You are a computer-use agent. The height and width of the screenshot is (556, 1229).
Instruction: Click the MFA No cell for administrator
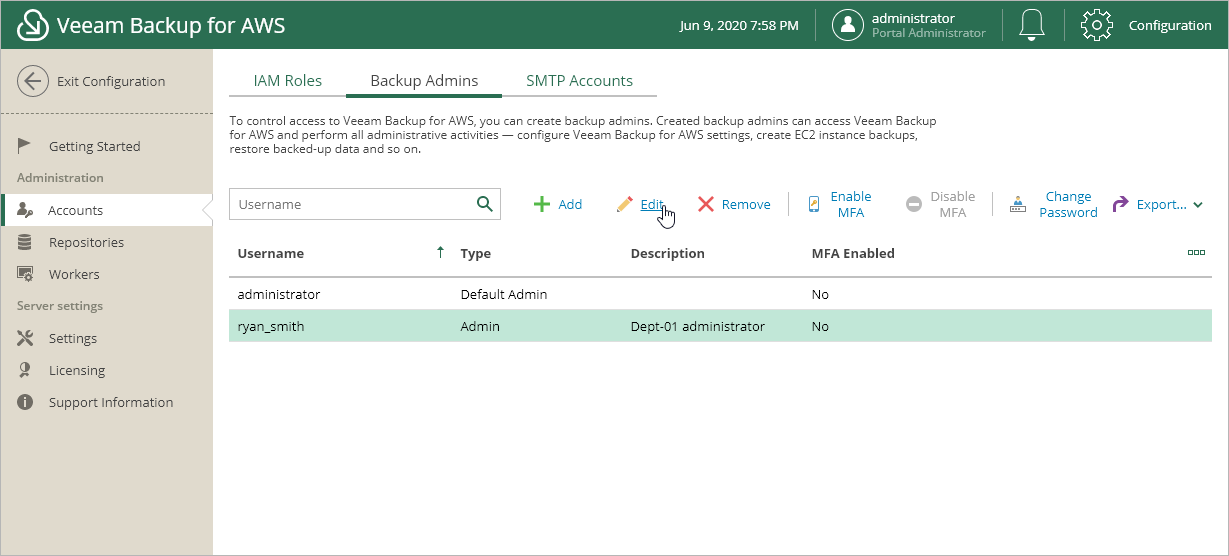[x=820, y=294]
